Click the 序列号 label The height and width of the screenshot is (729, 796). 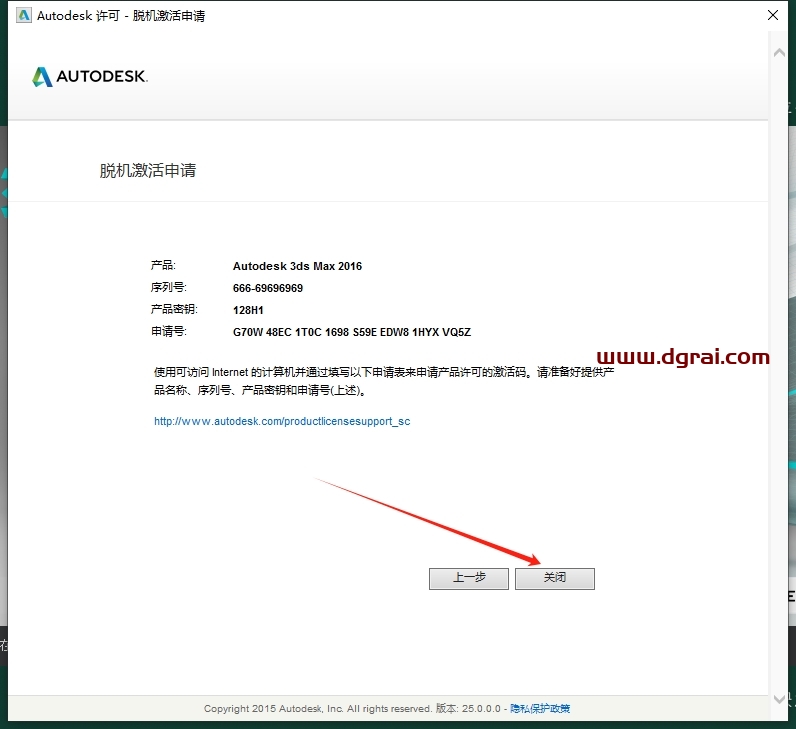168,287
